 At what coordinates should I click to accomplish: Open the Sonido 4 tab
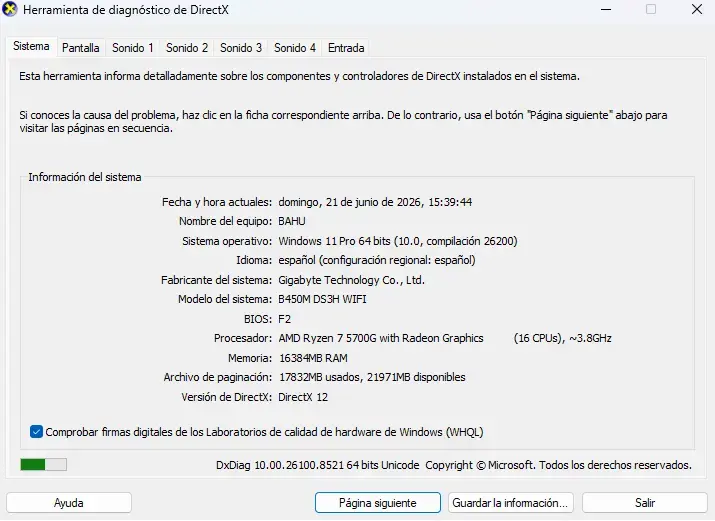coord(295,48)
